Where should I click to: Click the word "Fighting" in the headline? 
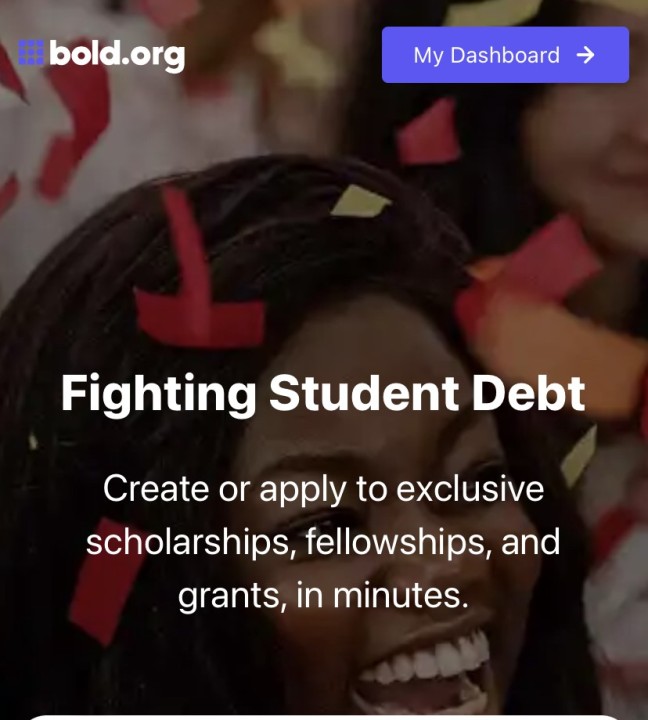pos(158,395)
